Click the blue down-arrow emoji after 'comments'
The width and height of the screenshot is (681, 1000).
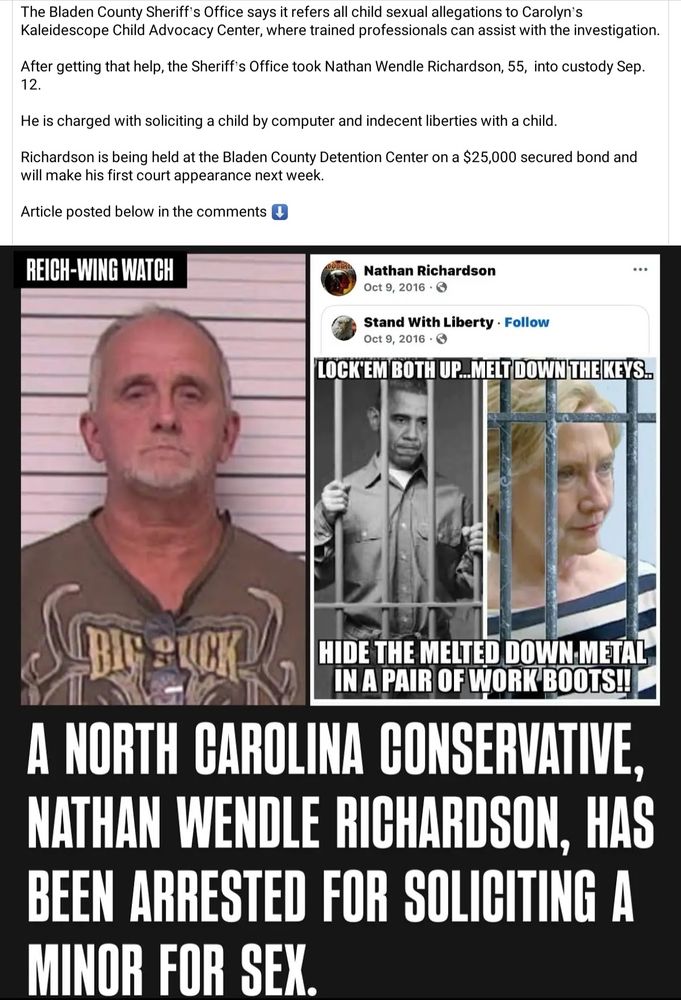pyautogui.click(x=280, y=212)
